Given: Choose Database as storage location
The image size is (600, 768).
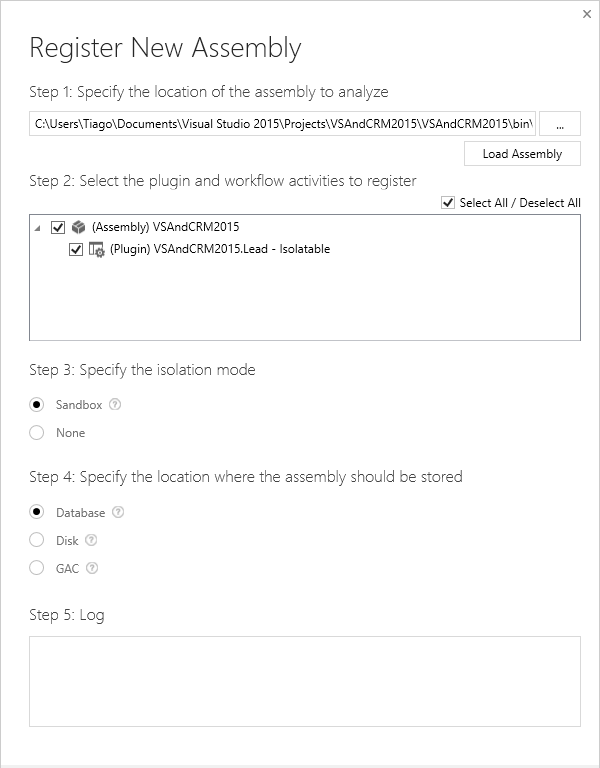Looking at the screenshot, I should point(37,513).
